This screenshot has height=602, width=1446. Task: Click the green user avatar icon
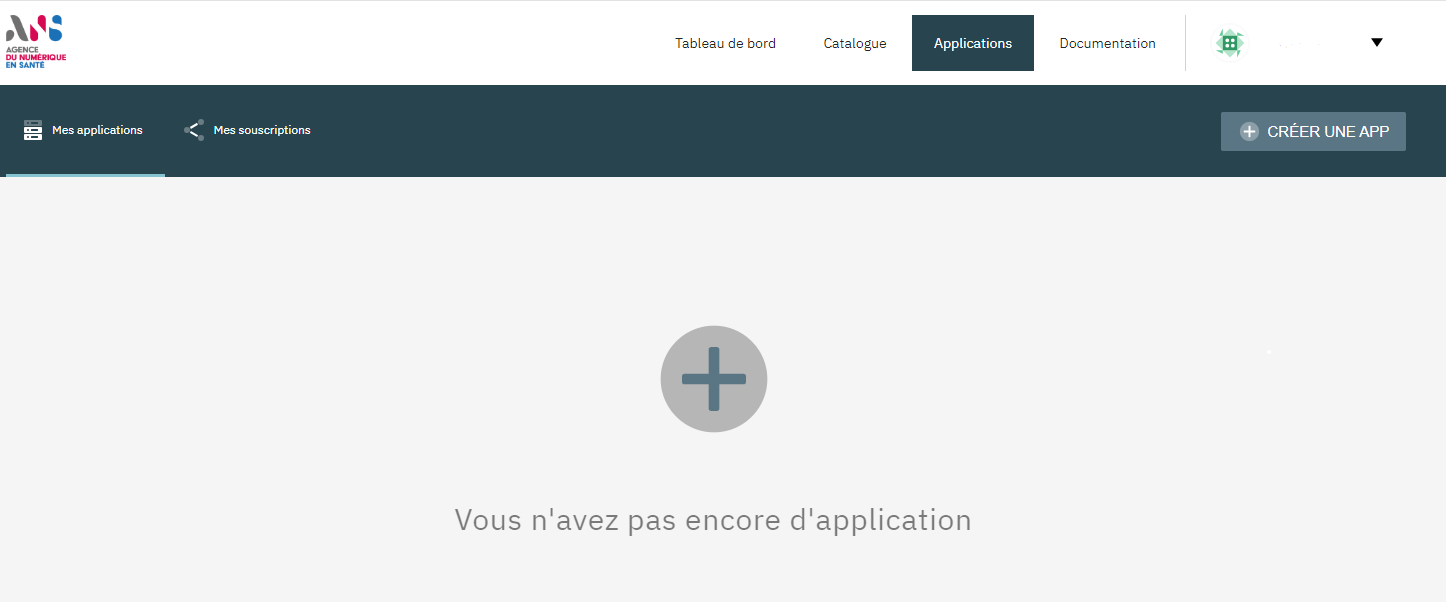(1229, 43)
